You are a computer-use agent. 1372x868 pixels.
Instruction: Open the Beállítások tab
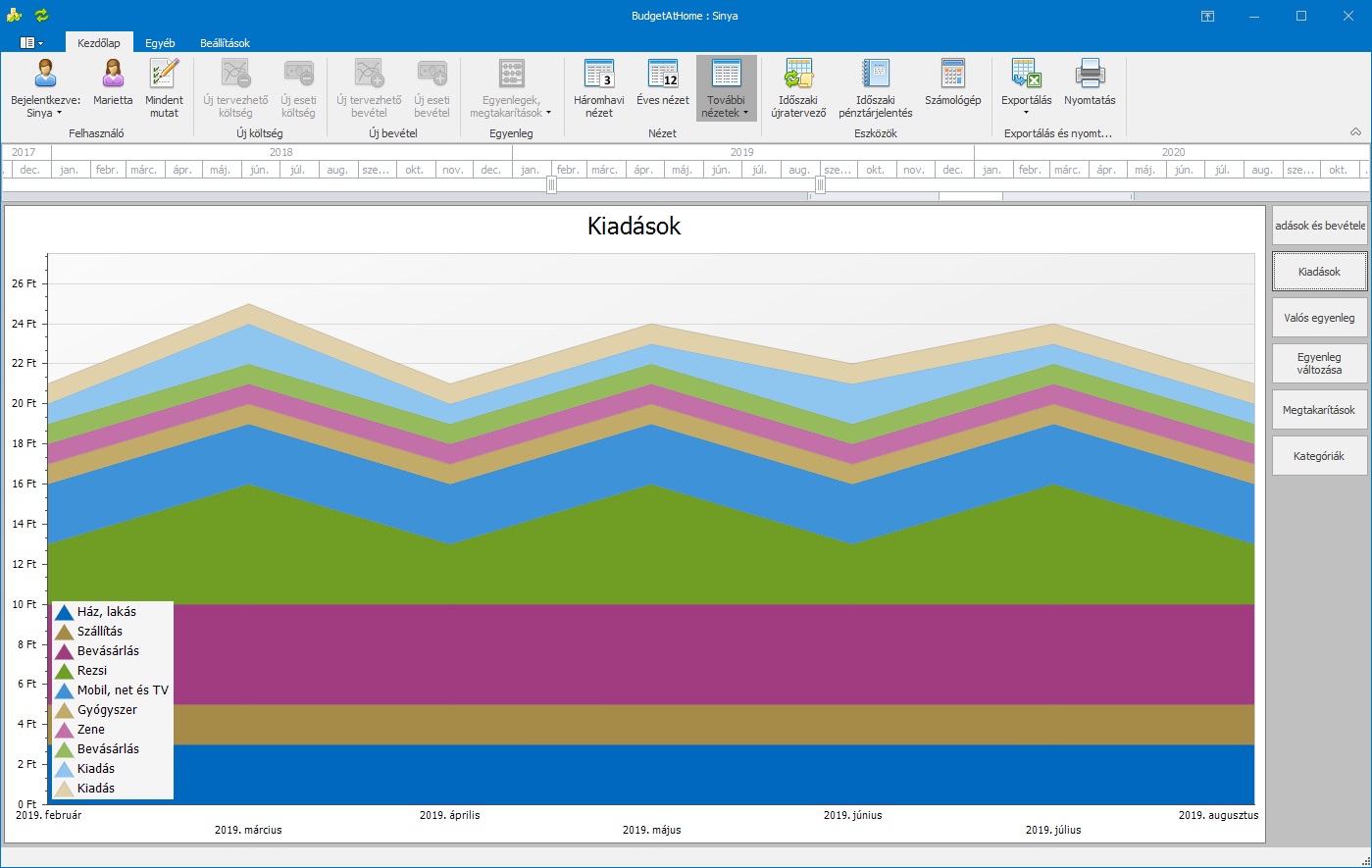[225, 43]
